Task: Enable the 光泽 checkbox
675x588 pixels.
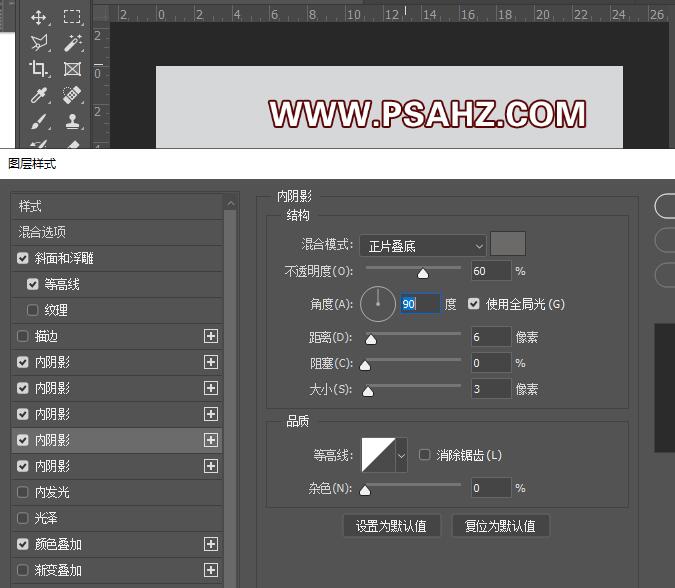Action: point(22,518)
